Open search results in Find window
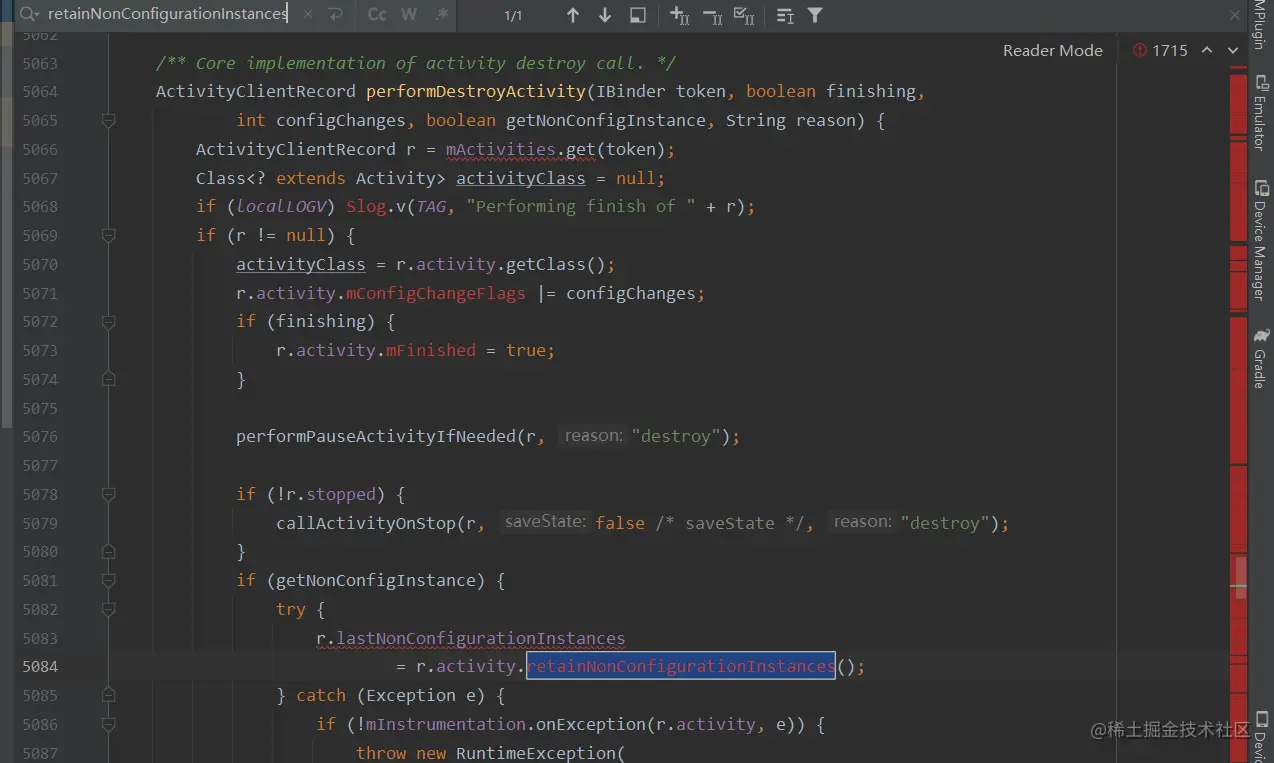Image resolution: width=1274 pixels, height=763 pixels. pyautogui.click(x=638, y=15)
